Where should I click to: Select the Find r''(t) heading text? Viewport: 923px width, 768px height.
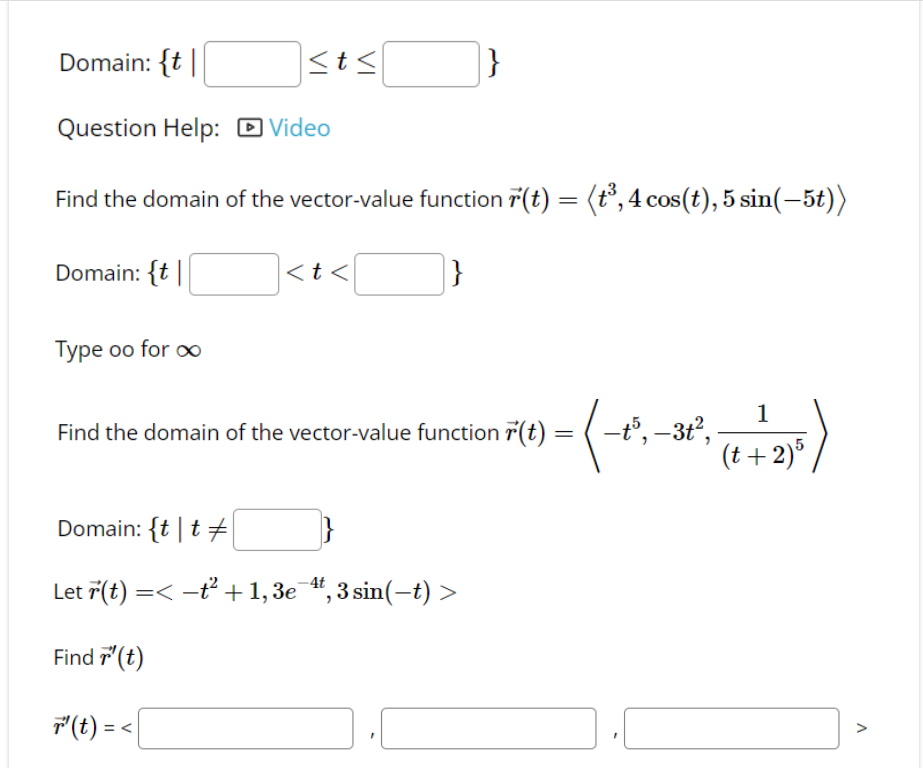click(100, 657)
